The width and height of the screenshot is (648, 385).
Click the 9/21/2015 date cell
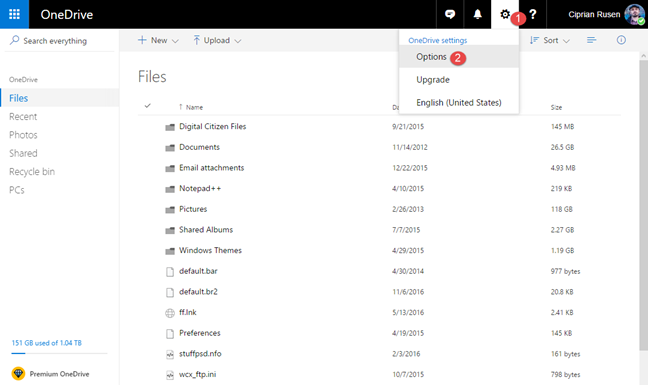point(408,127)
